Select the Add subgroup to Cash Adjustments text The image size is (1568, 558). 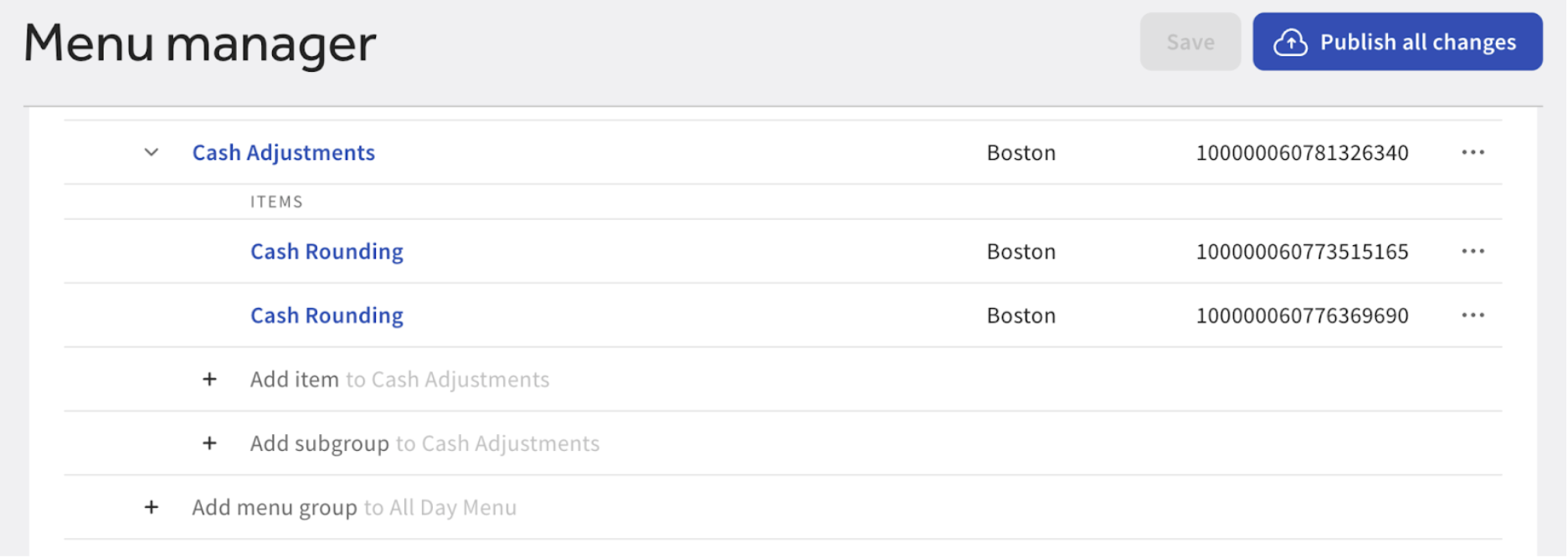pos(424,443)
